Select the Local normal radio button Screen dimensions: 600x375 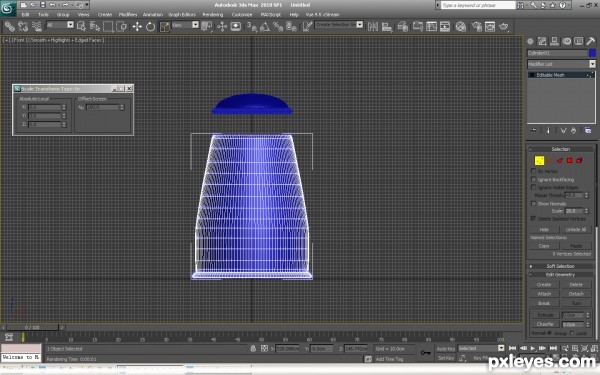pos(572,333)
